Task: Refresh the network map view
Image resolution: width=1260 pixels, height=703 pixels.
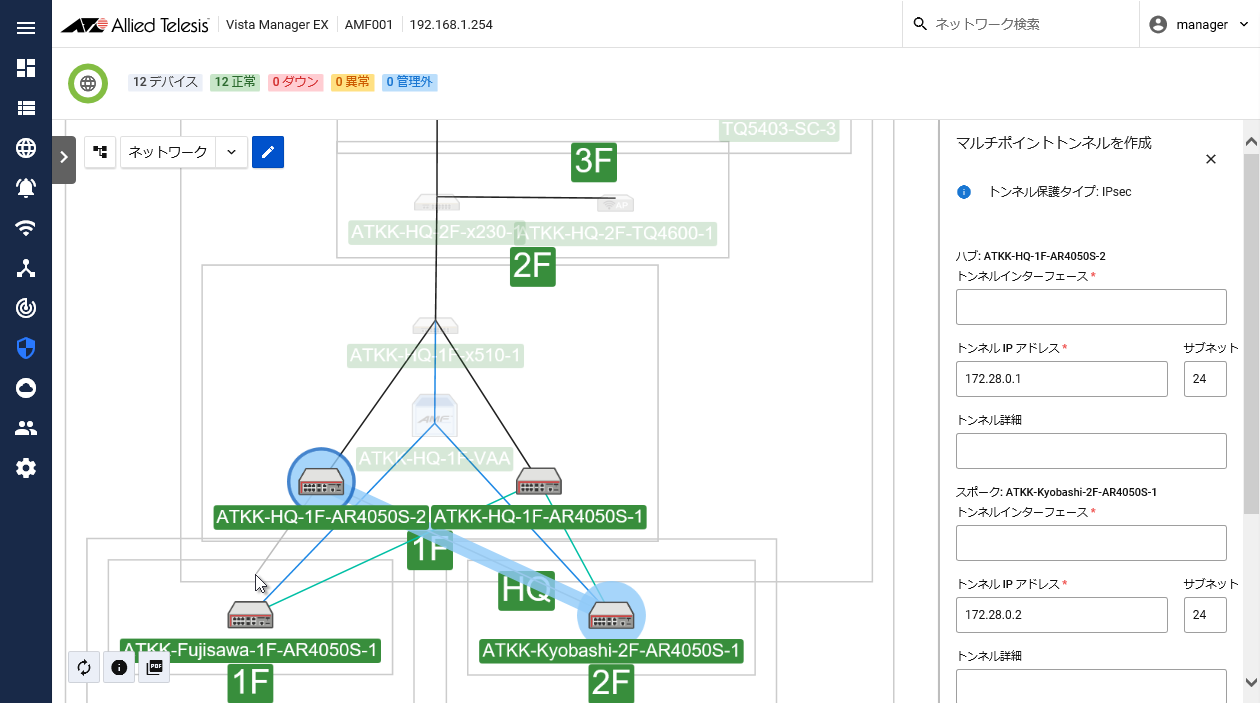Action: (x=84, y=667)
